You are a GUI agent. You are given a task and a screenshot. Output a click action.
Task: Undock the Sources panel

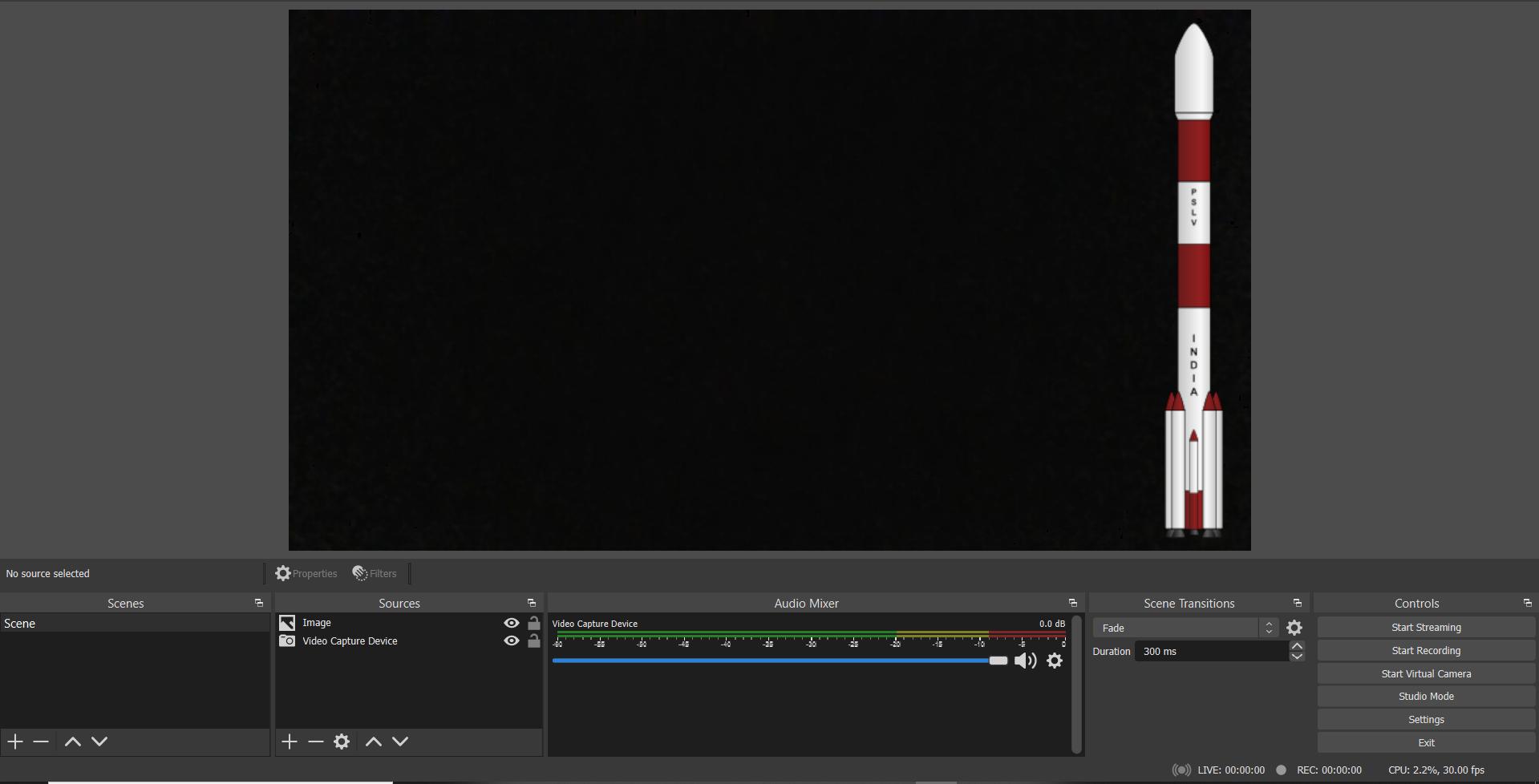click(x=532, y=603)
